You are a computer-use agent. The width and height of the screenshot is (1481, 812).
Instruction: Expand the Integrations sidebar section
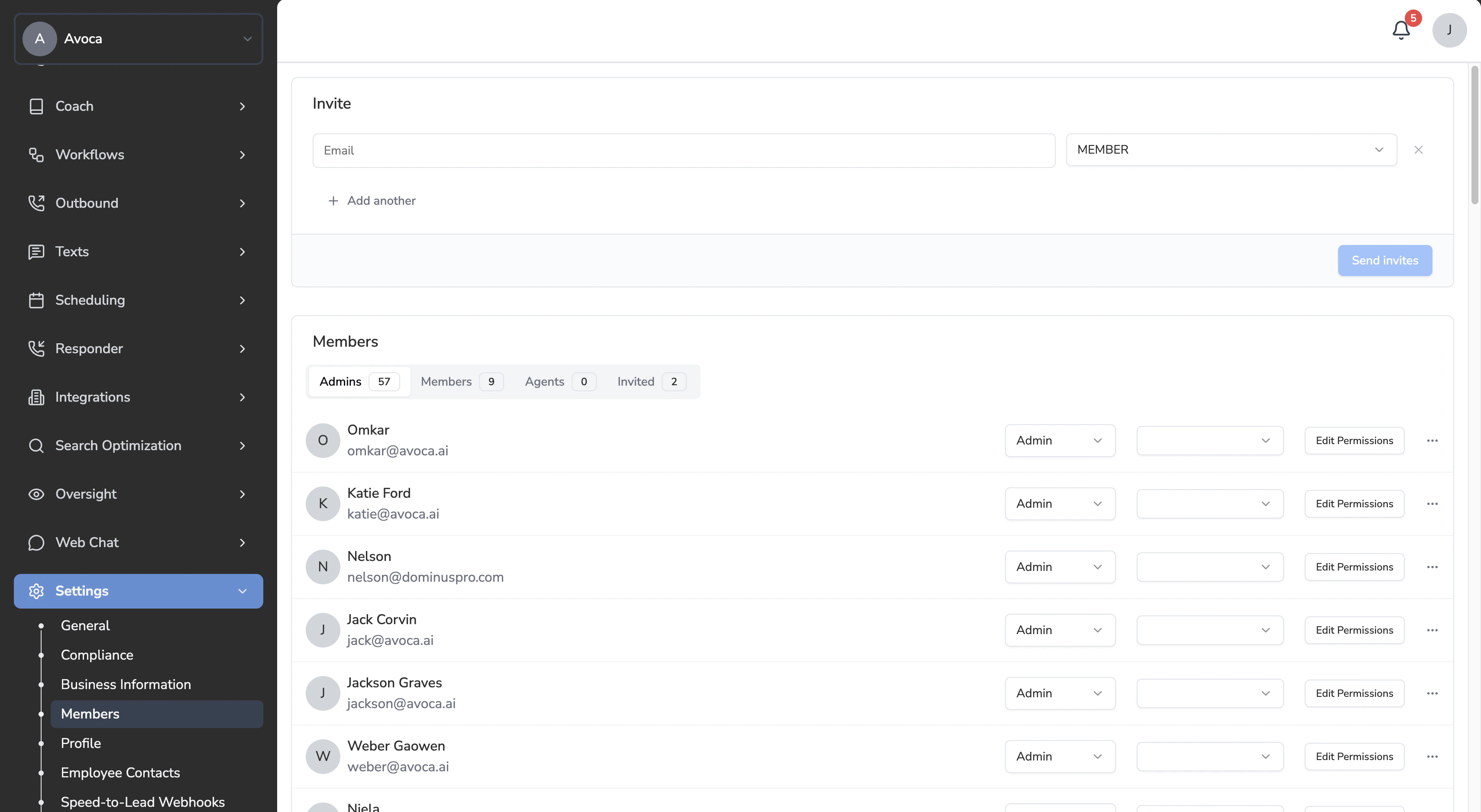point(138,397)
